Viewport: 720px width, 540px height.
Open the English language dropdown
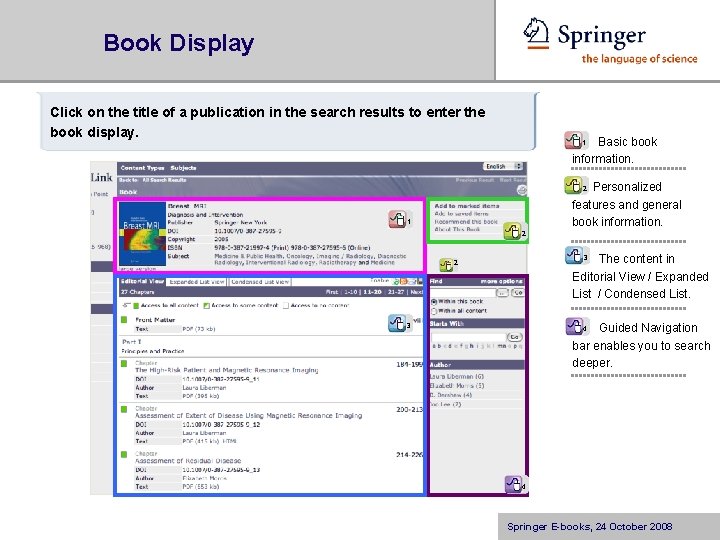tap(503, 166)
